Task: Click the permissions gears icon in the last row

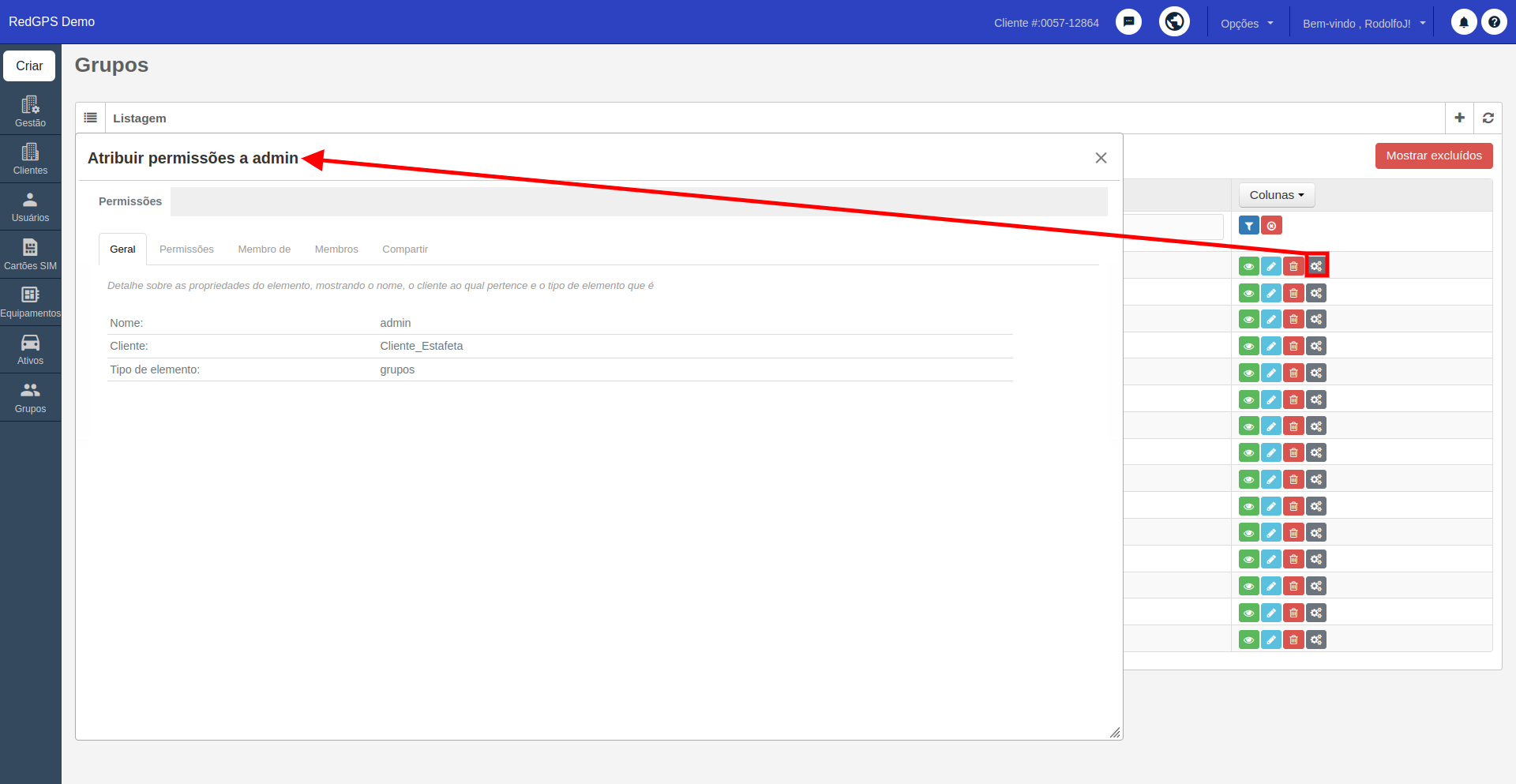Action: pos(1316,640)
